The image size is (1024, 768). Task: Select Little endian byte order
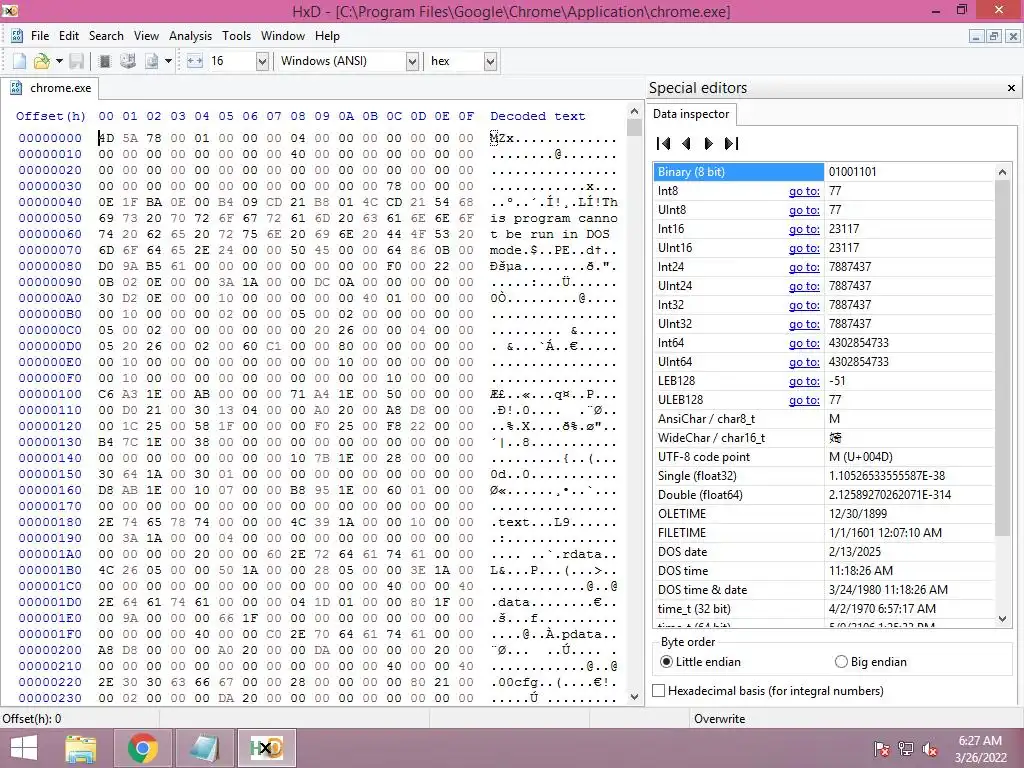point(701,662)
